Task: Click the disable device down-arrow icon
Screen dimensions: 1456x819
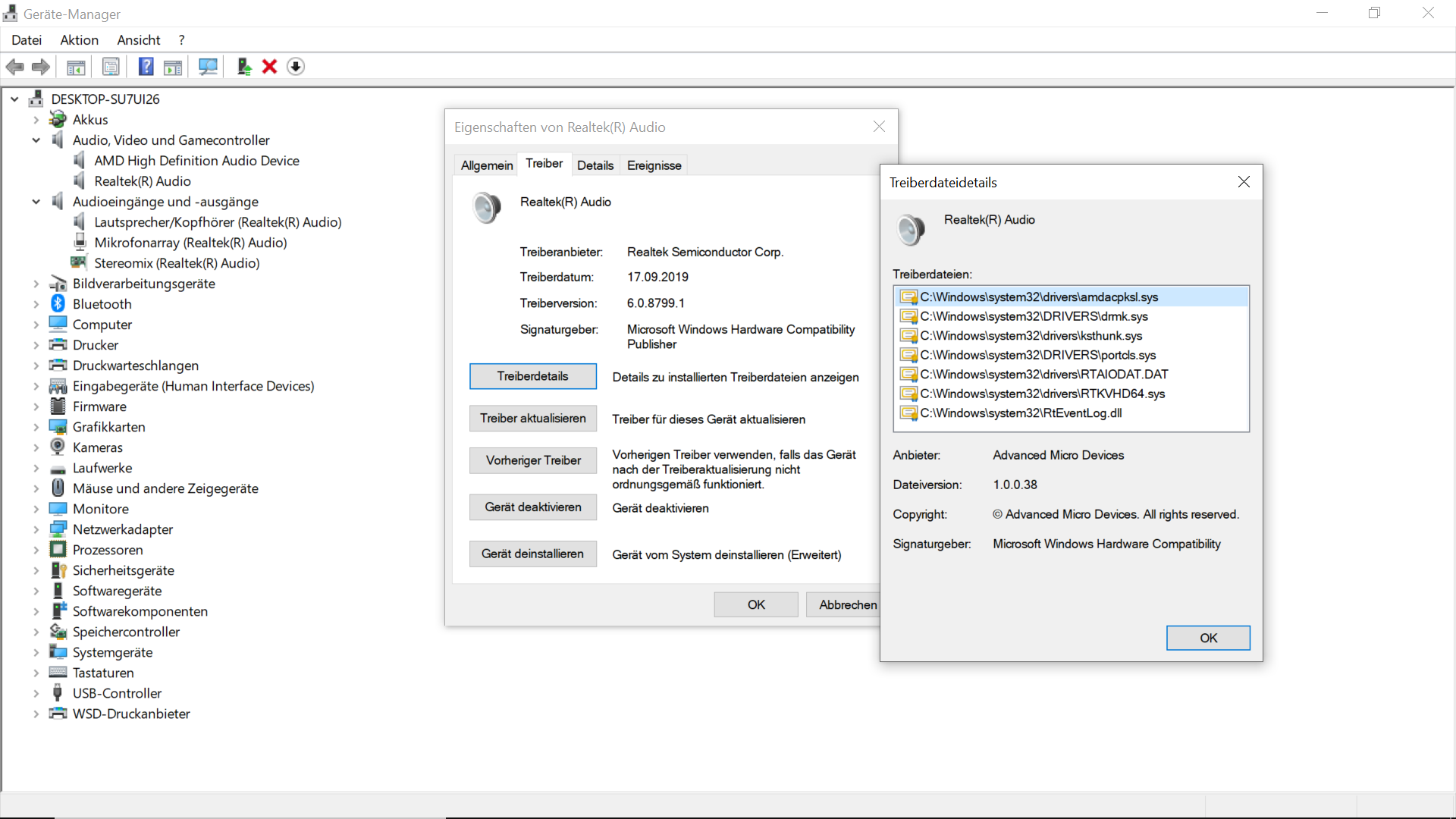Action: pos(296,67)
